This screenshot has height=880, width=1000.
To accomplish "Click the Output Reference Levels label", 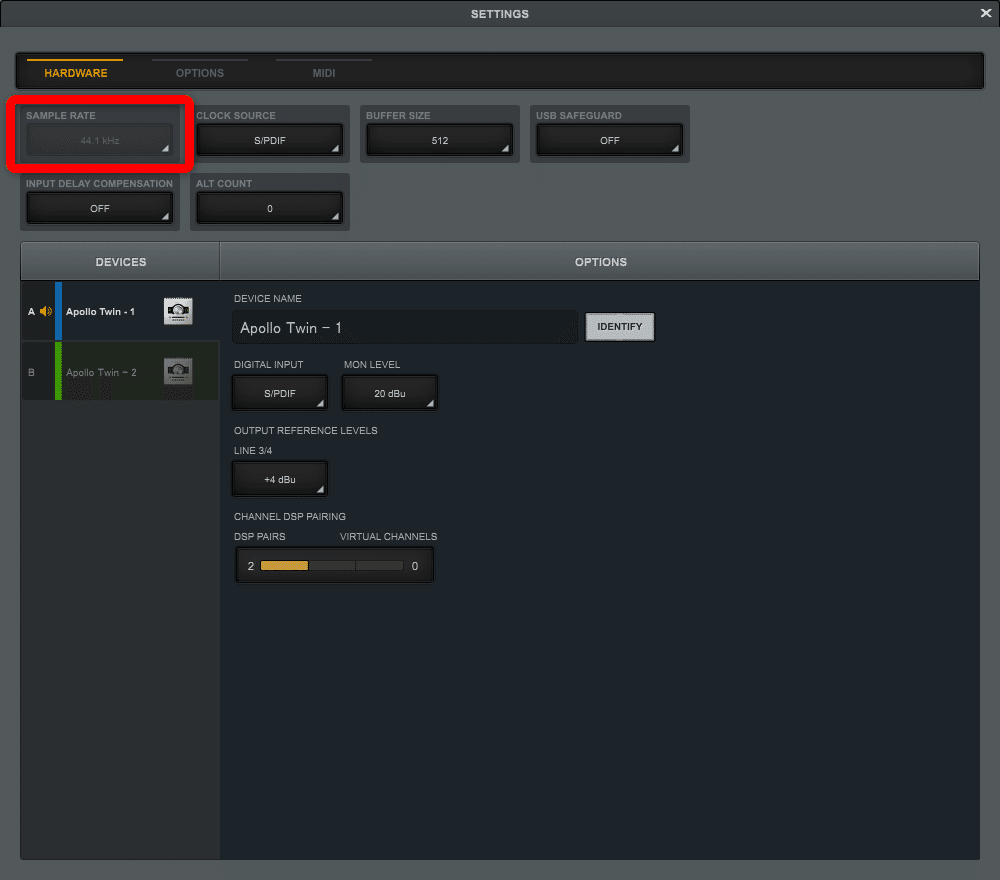I will click(305, 430).
